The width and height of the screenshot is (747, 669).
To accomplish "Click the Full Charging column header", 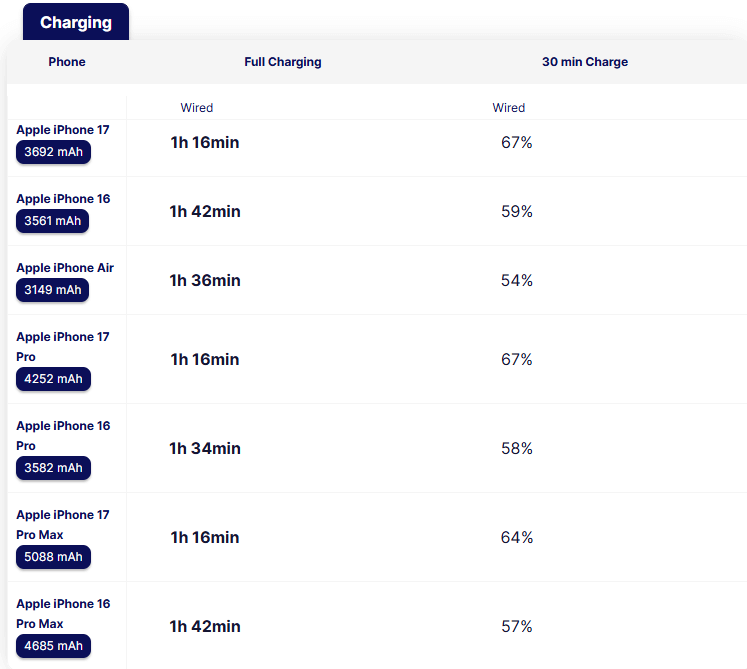I will tap(283, 62).
